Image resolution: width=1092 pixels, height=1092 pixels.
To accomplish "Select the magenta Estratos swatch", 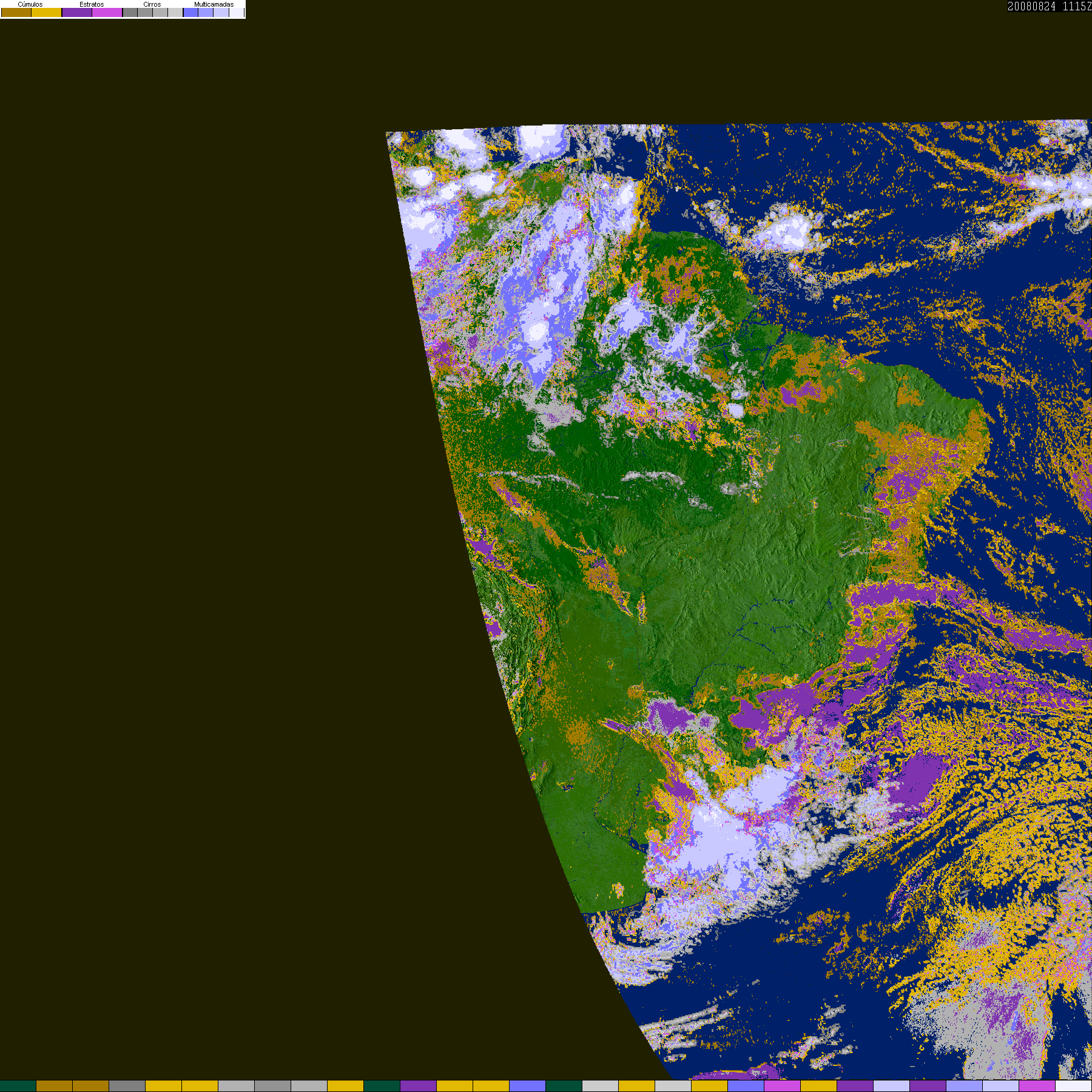I will (107, 12).
